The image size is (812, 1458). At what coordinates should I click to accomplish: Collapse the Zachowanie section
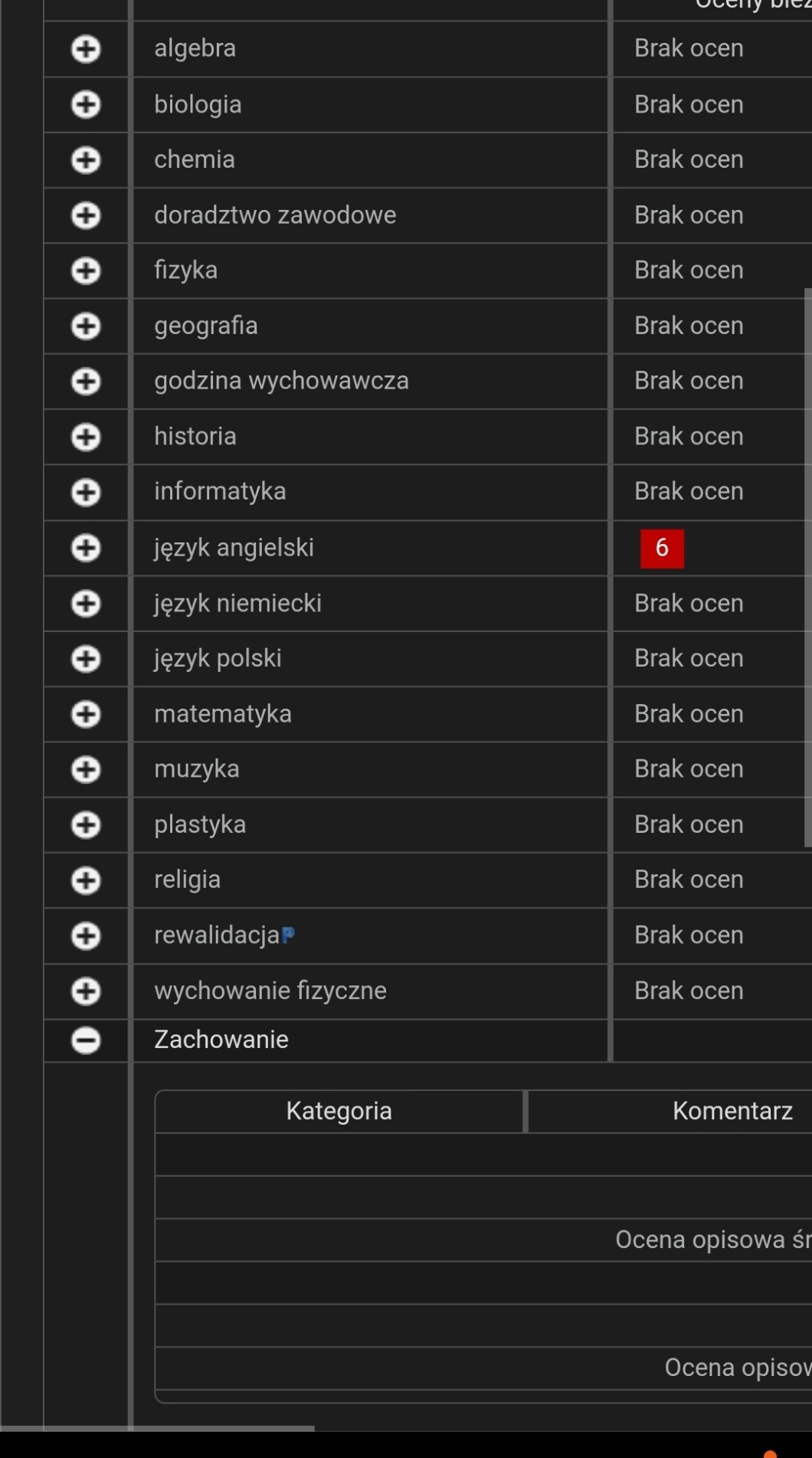pyautogui.click(x=86, y=1040)
